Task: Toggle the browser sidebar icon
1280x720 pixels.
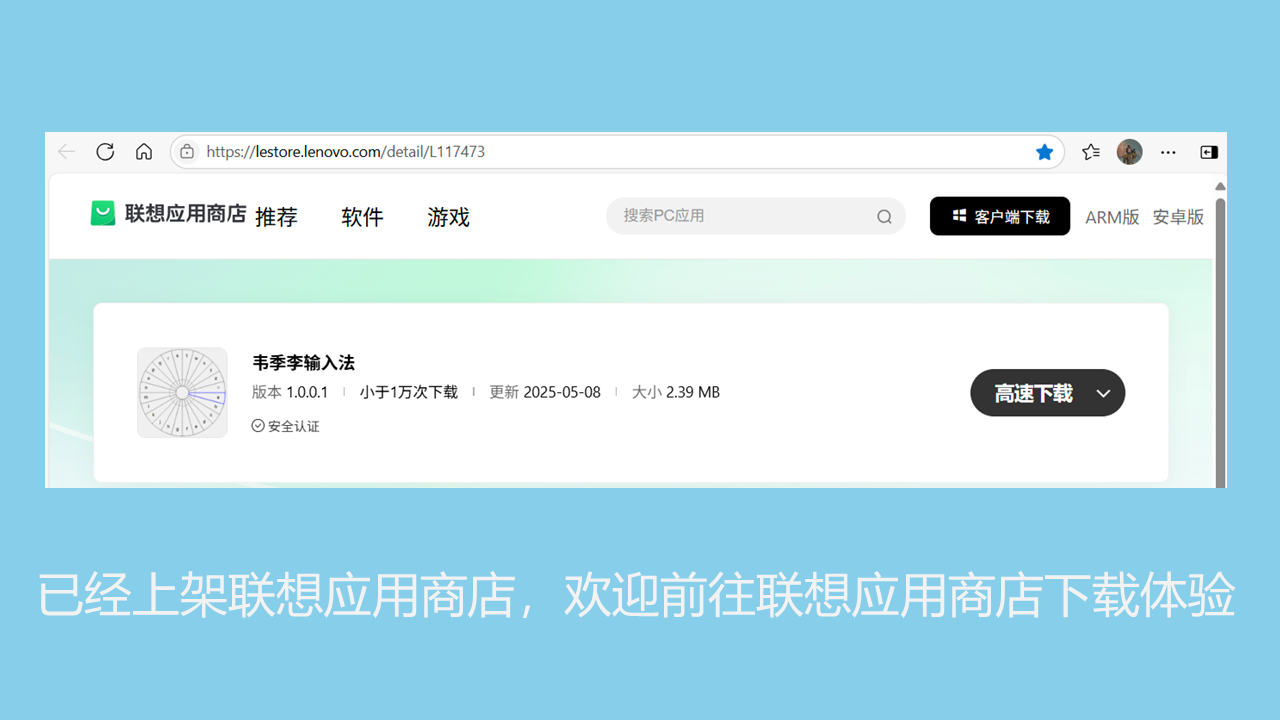Action: [1209, 152]
